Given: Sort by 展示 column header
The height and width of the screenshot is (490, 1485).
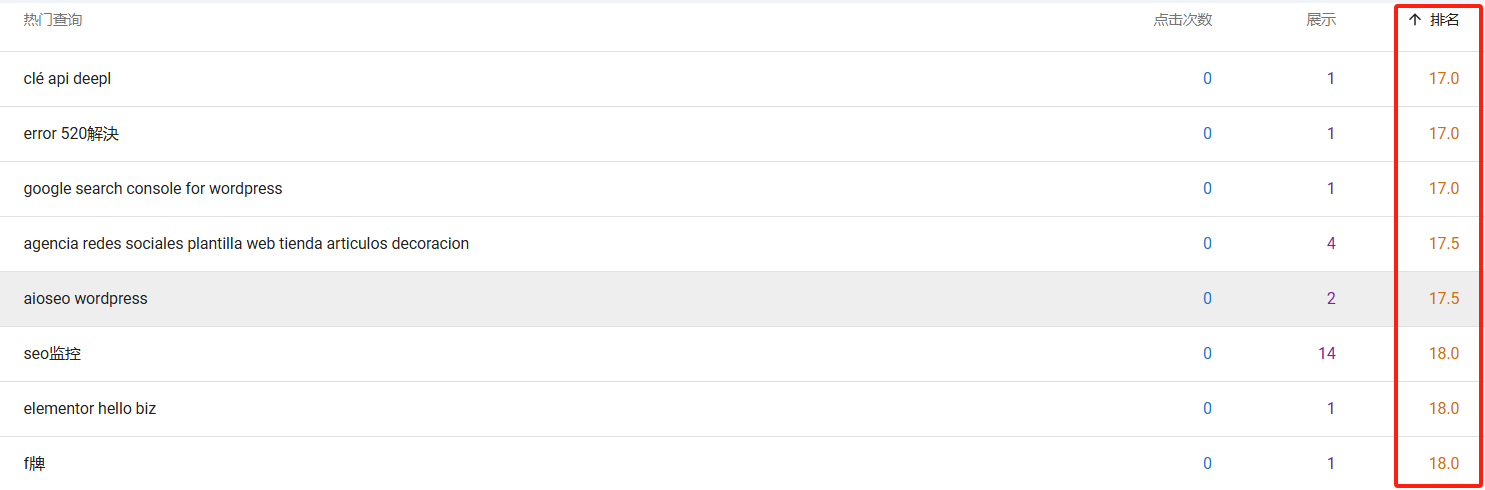Looking at the screenshot, I should click(1320, 20).
